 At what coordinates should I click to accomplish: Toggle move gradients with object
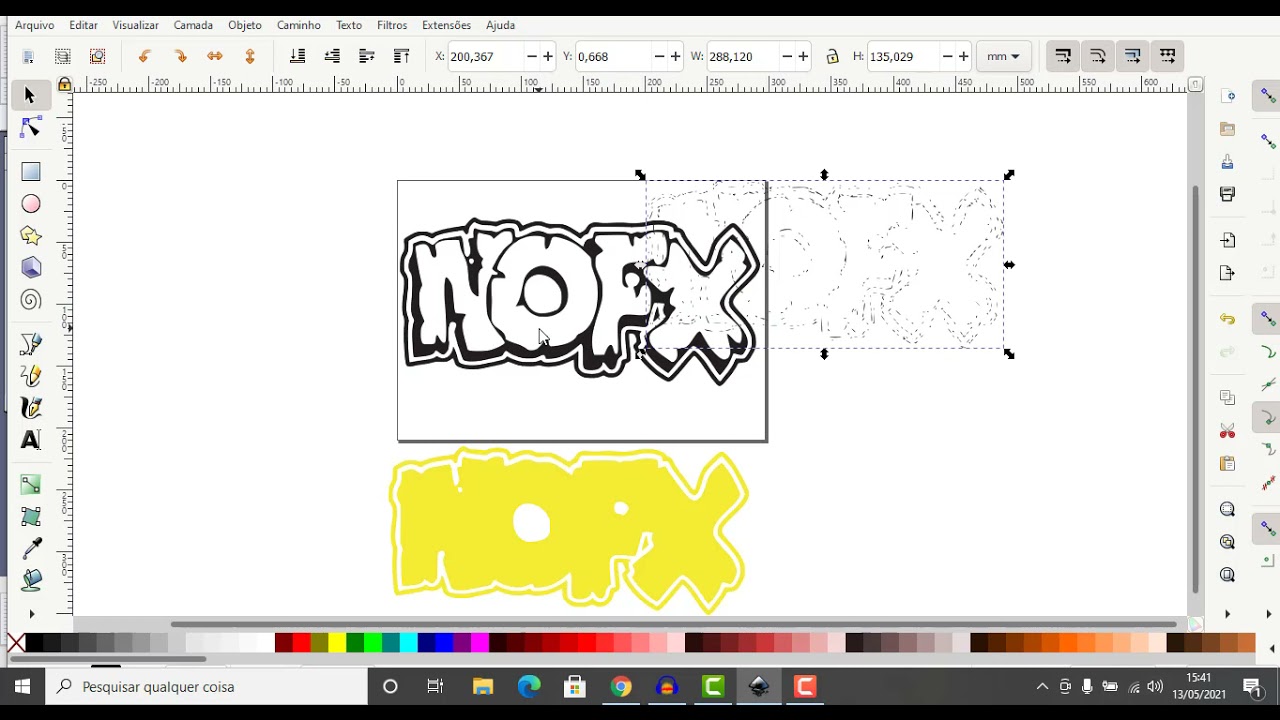1132,56
